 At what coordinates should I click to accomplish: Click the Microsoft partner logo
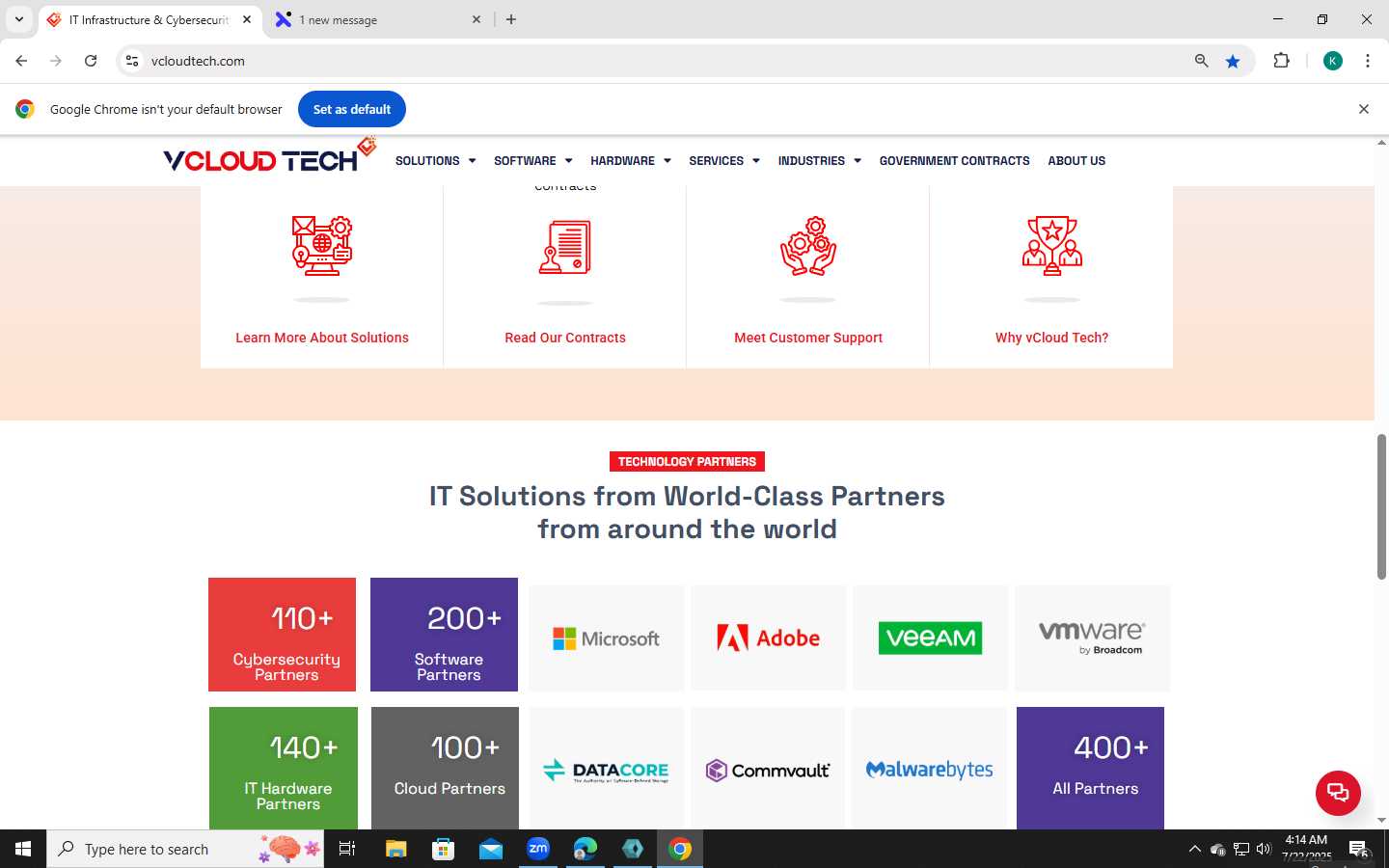click(x=606, y=638)
